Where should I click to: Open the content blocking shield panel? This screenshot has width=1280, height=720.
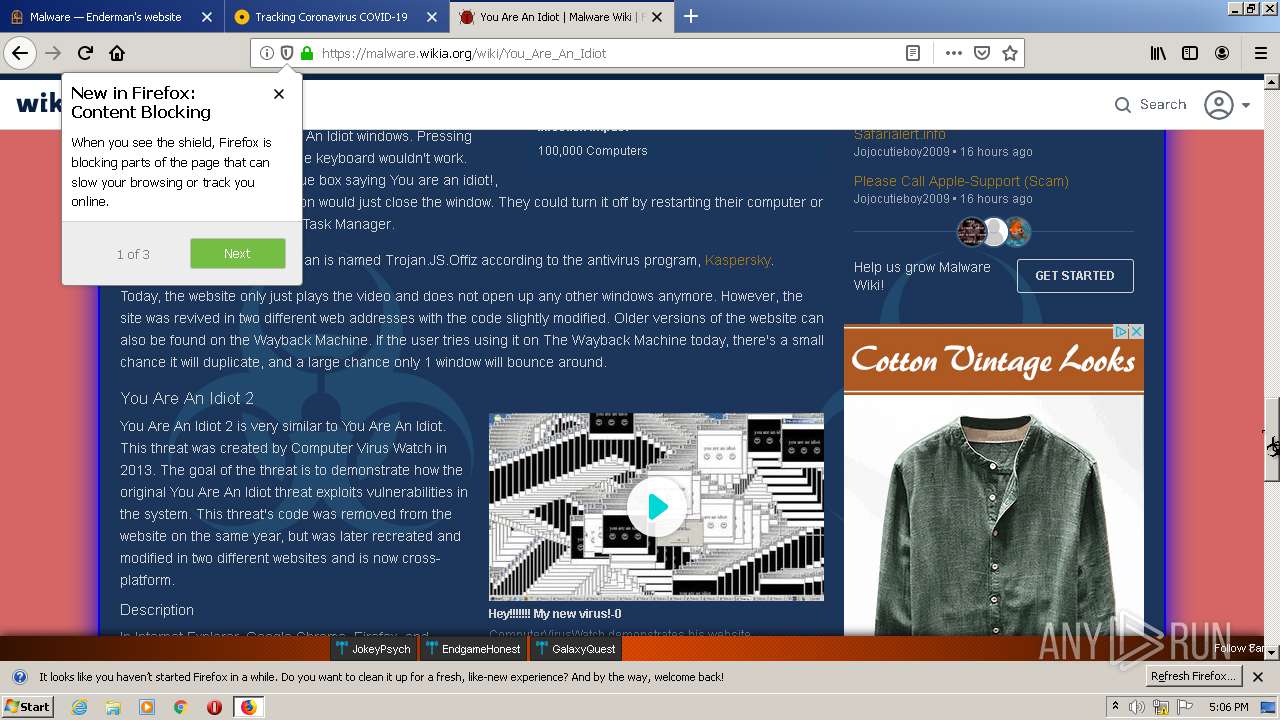[x=286, y=53]
